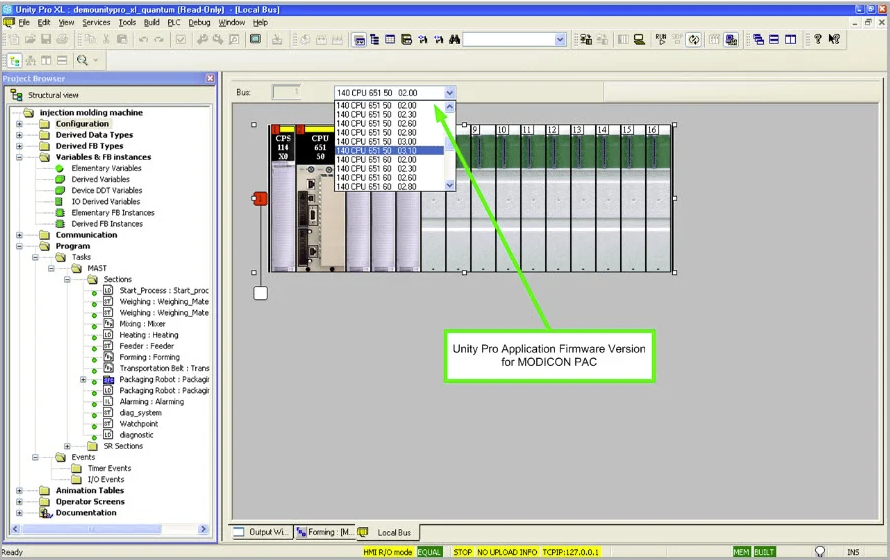Click the Paste clipboard icon

122,39
